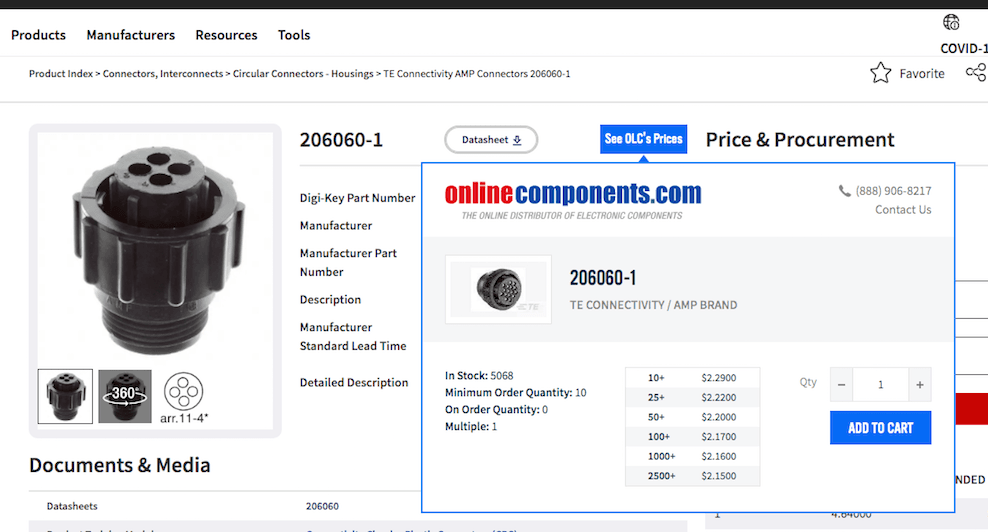988x532 pixels.
Task: Open the Products menu
Action: coord(38,35)
